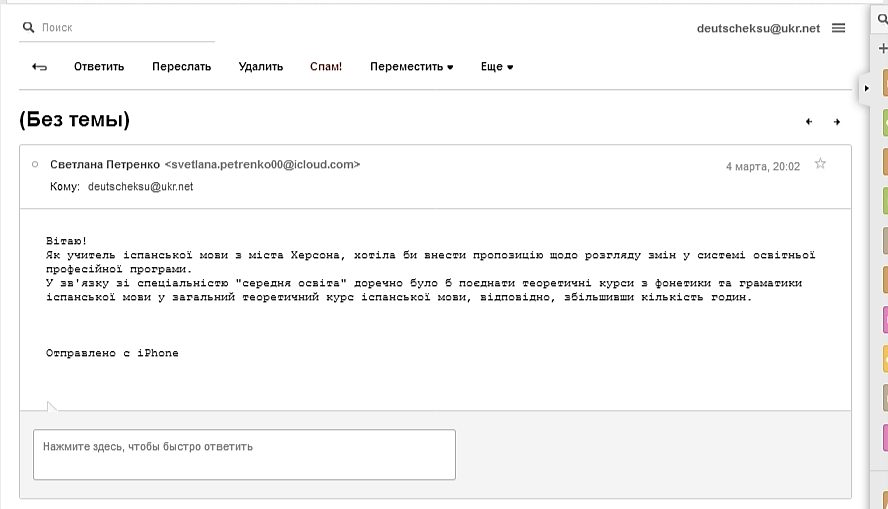The height and width of the screenshot is (509, 888).
Task: Click the quick reply text box
Action: click(x=244, y=454)
